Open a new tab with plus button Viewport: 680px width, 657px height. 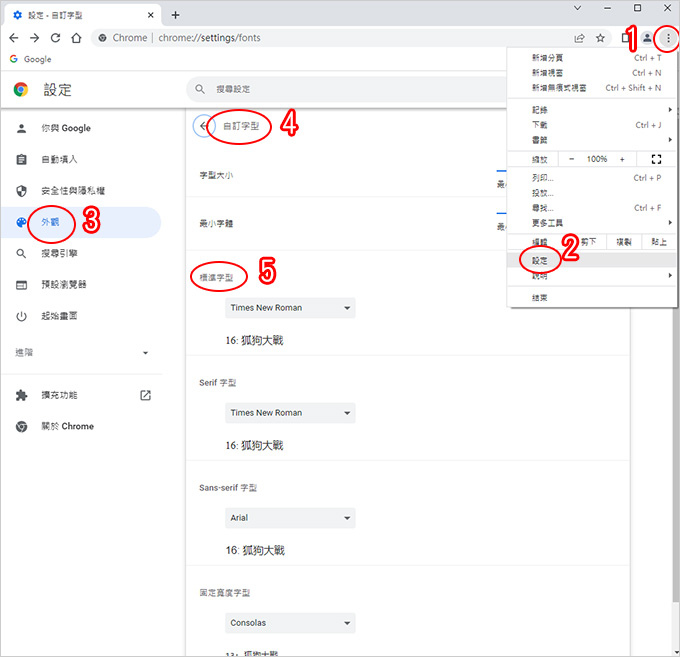click(x=175, y=15)
